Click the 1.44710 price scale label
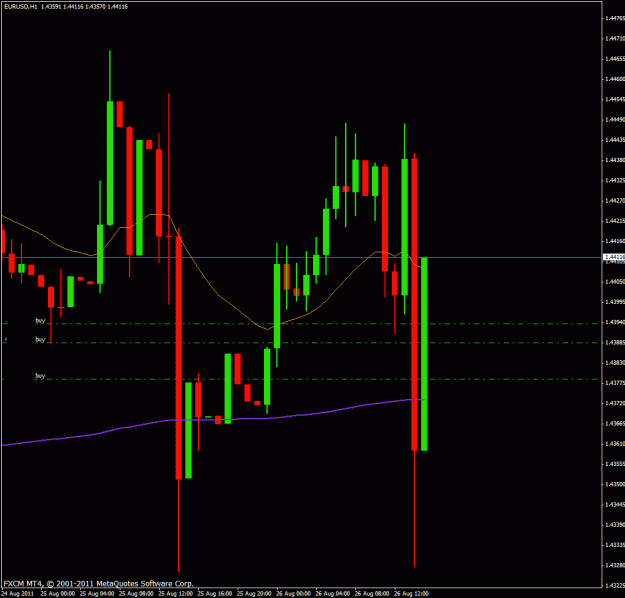 615,39
